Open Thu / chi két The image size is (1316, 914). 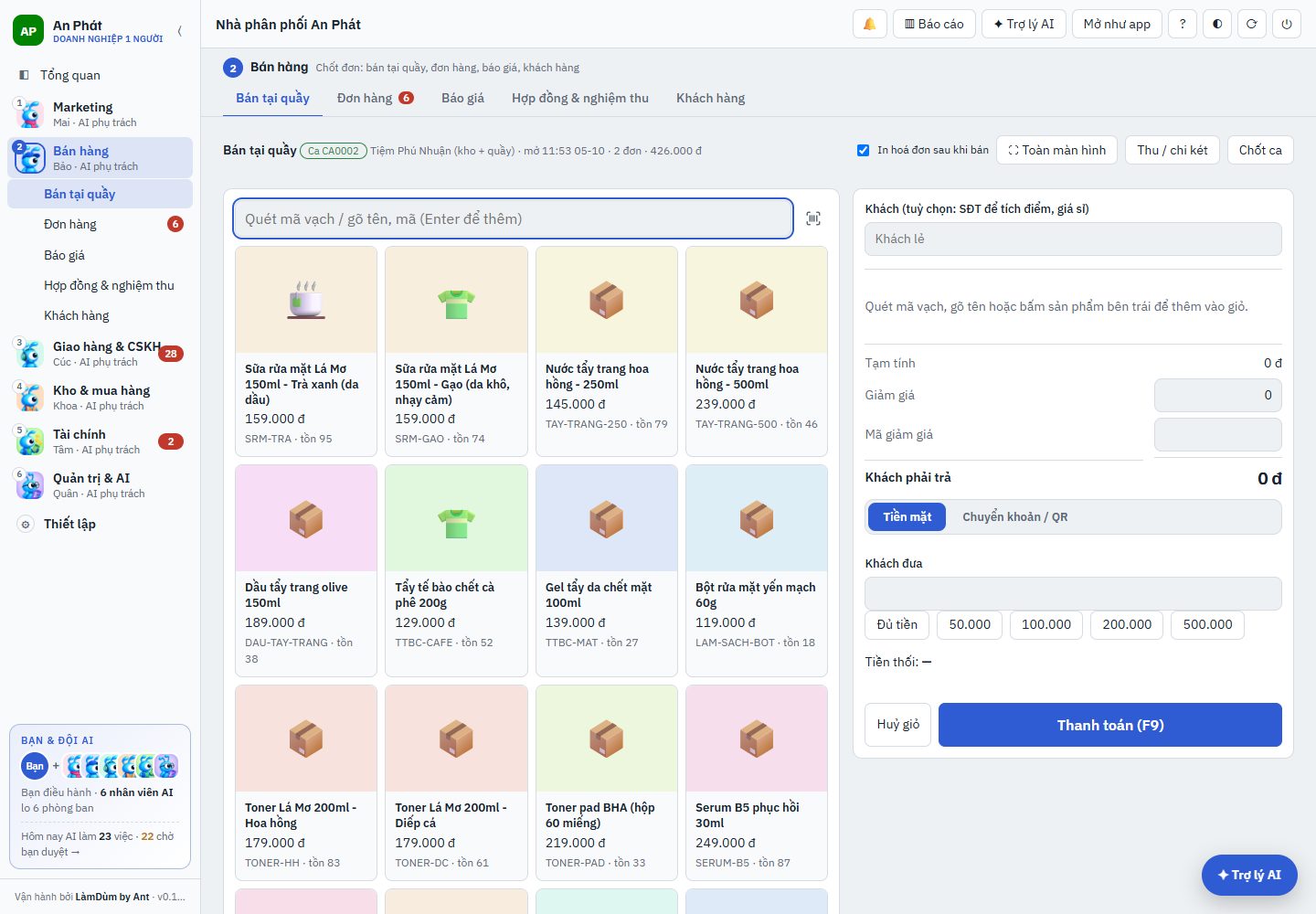click(x=1173, y=150)
